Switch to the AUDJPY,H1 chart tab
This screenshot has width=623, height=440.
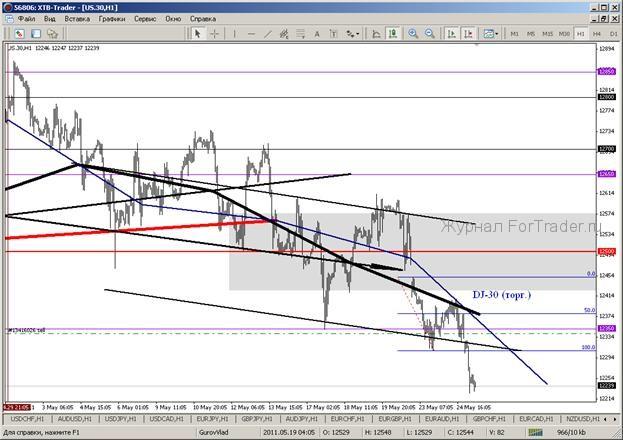point(302,419)
